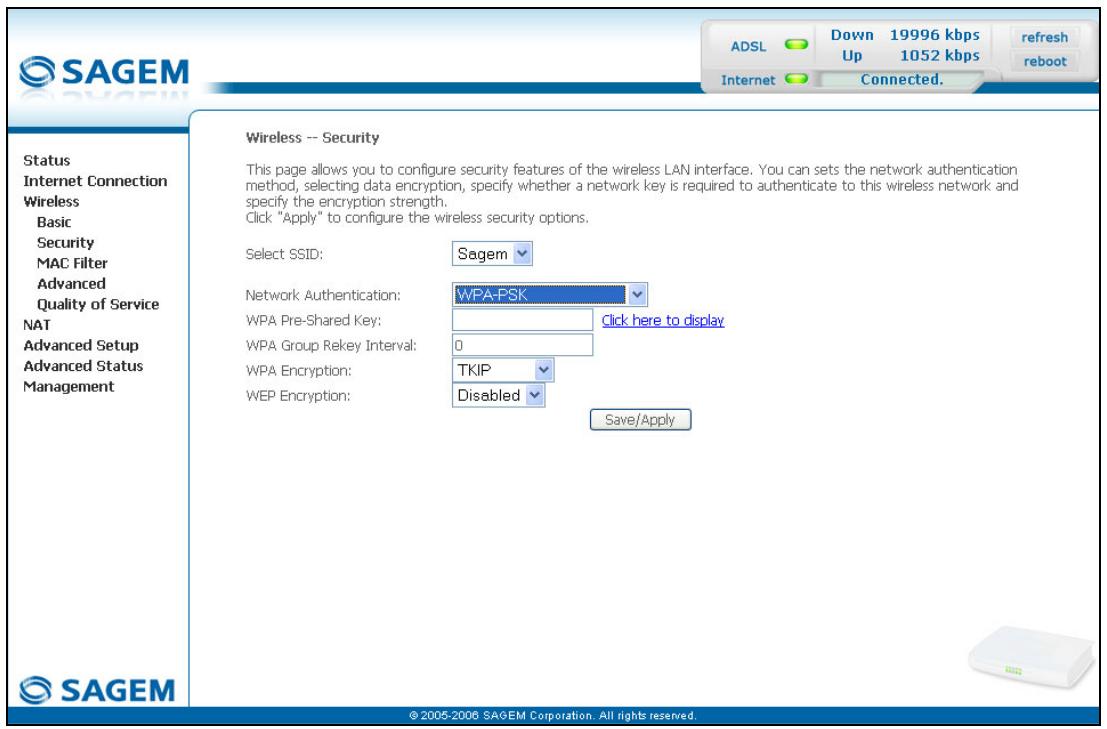The image size is (1107, 729).
Task: Click the 'Down 19996 kbps' speed value
Action: point(905,35)
